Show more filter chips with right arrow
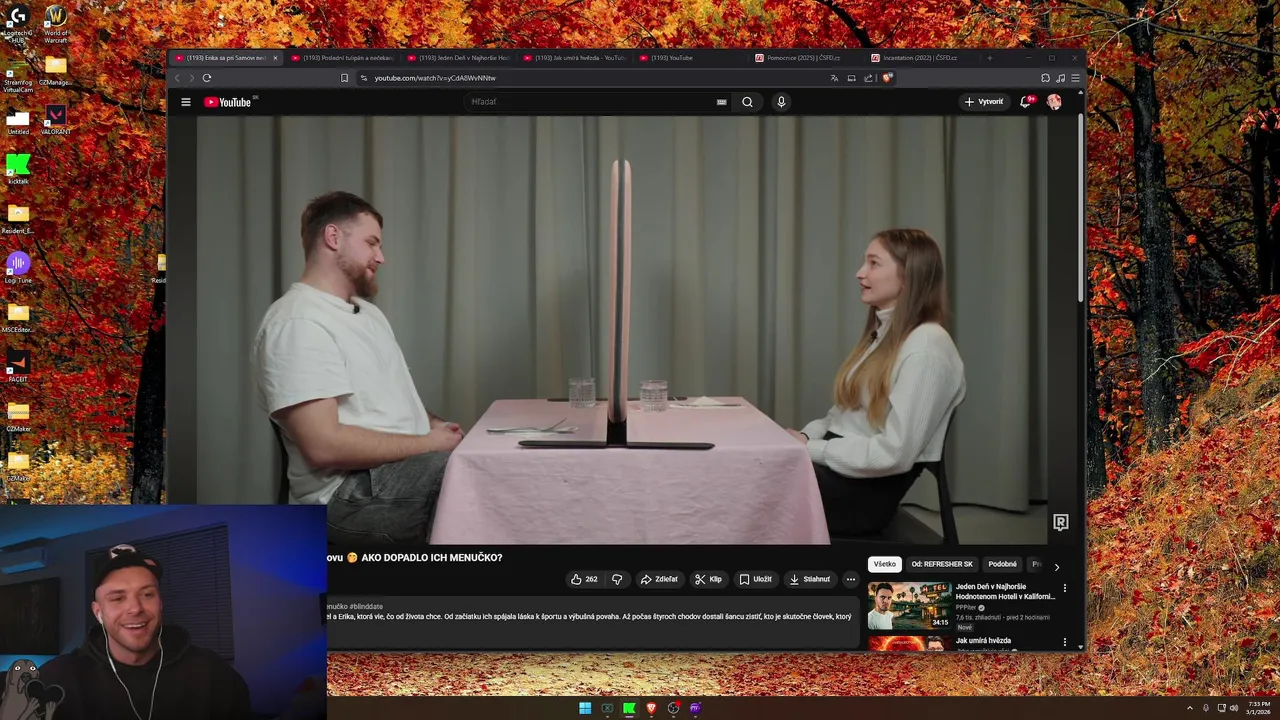1280x720 pixels. 1056,566
